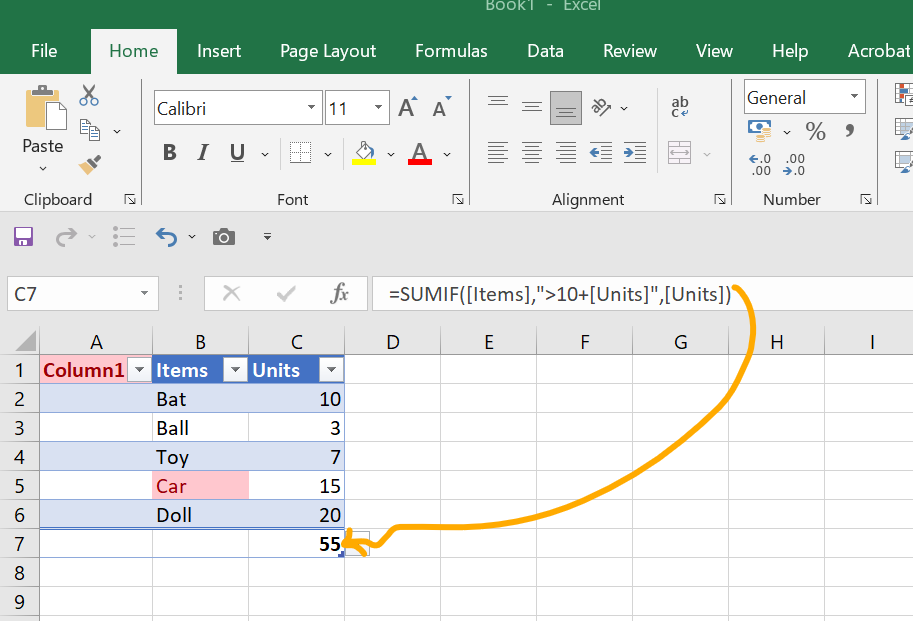Toggle Italic formatting

(x=204, y=152)
